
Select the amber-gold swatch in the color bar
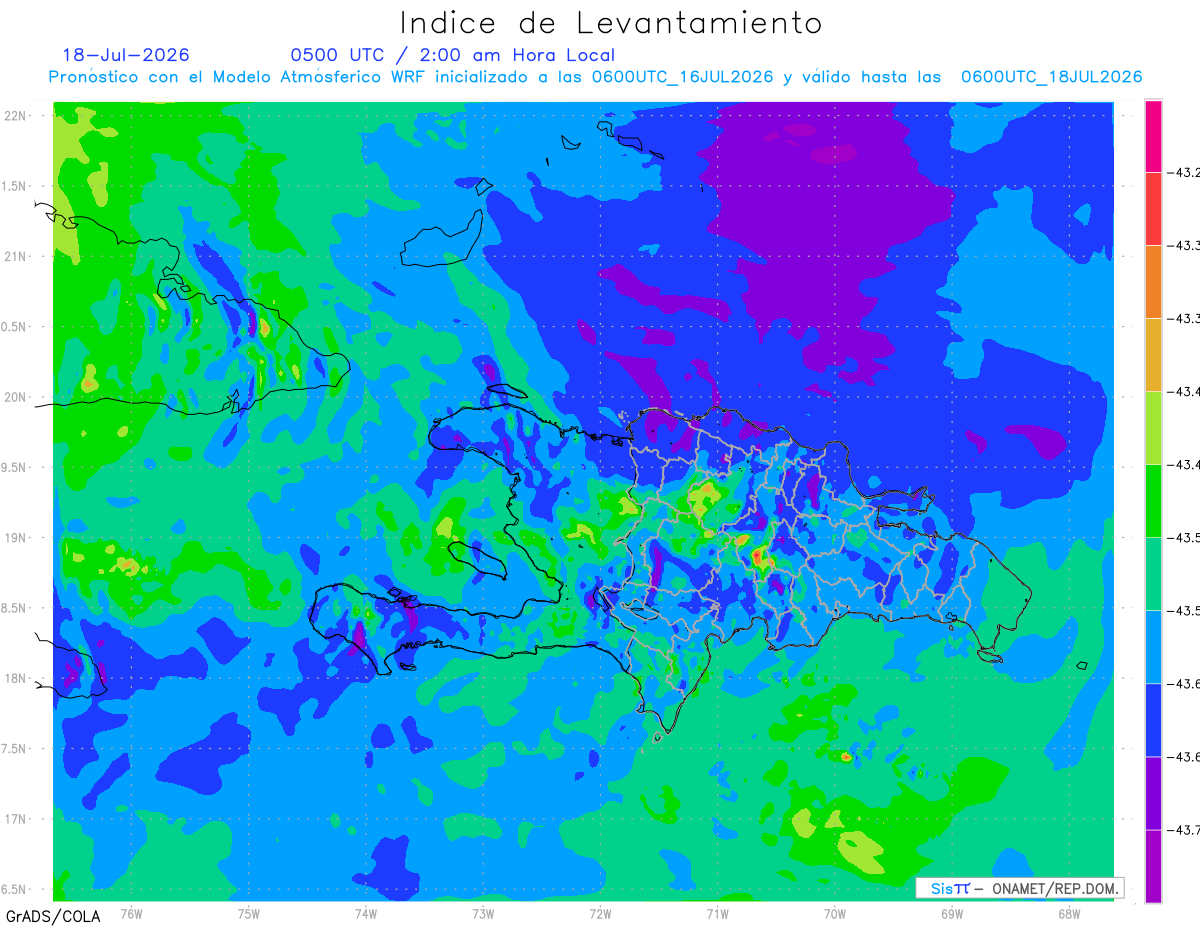pos(1153,355)
